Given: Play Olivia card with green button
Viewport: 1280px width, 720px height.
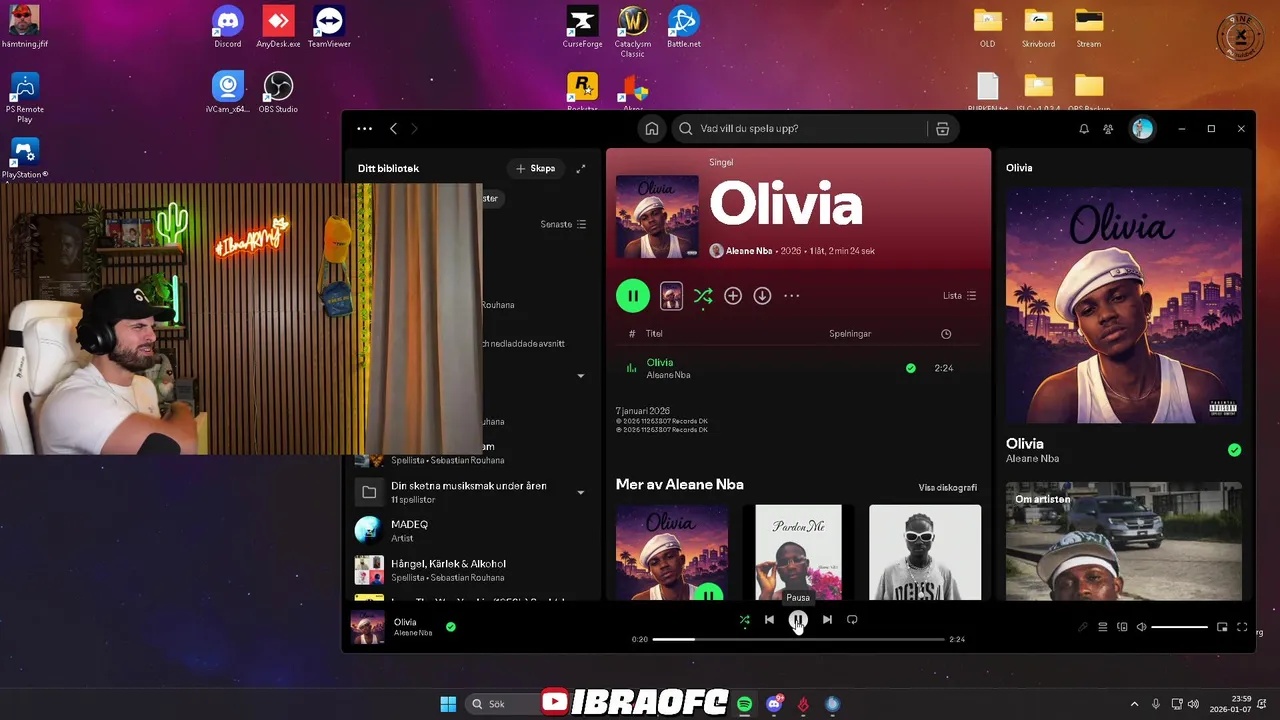Looking at the screenshot, I should [709, 594].
